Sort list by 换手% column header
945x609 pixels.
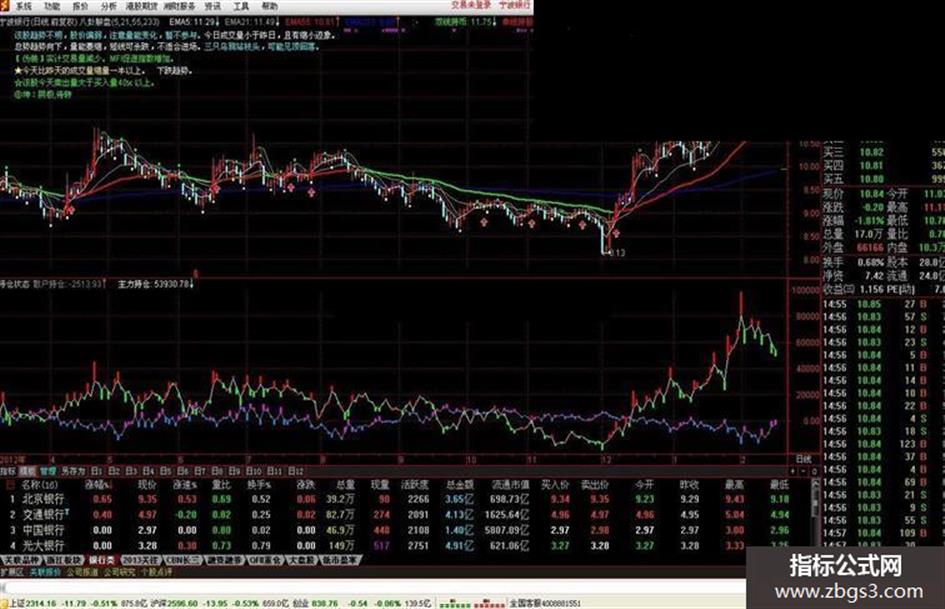pos(258,484)
